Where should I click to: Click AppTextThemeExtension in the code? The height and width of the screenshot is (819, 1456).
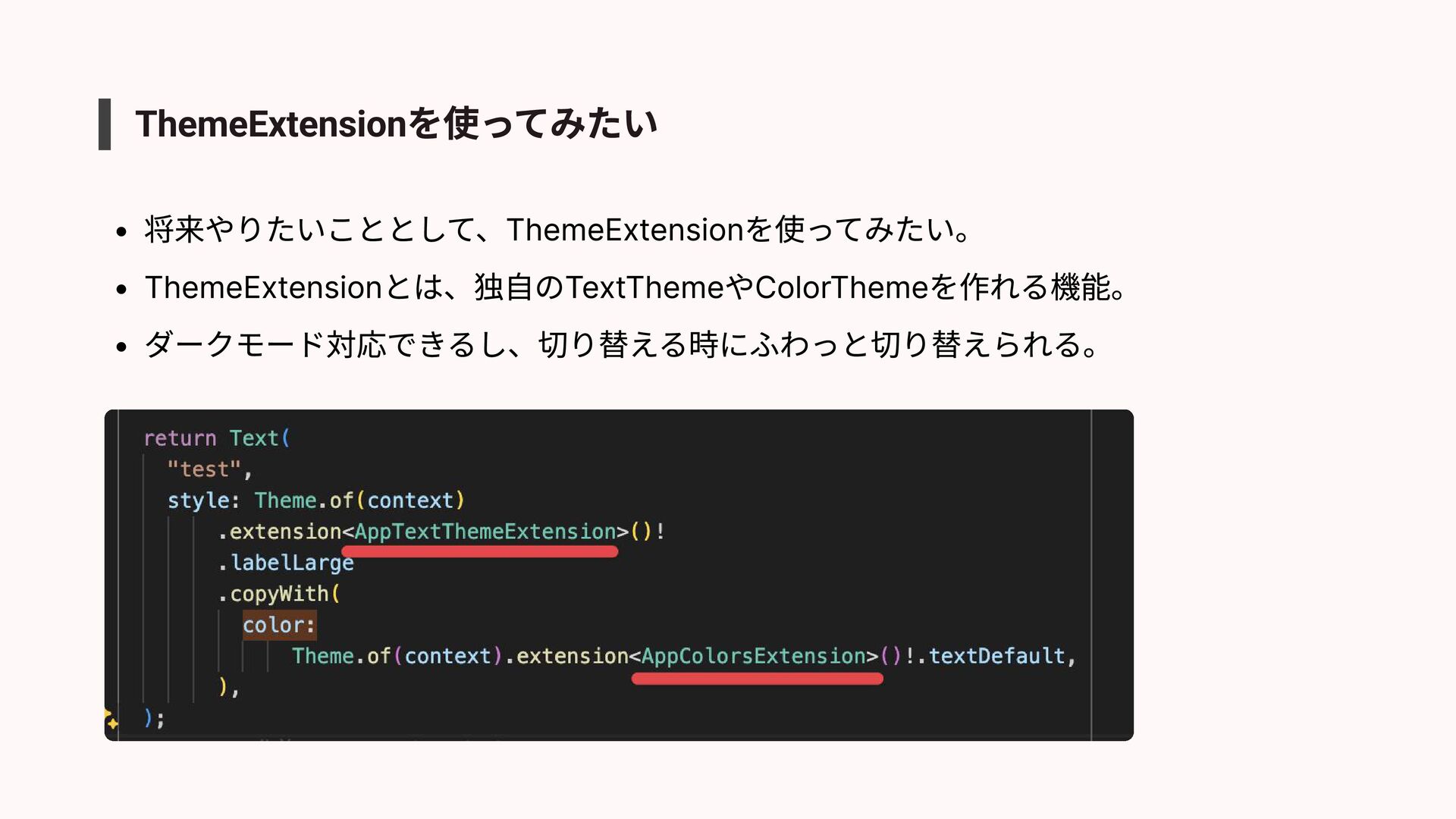(x=485, y=532)
